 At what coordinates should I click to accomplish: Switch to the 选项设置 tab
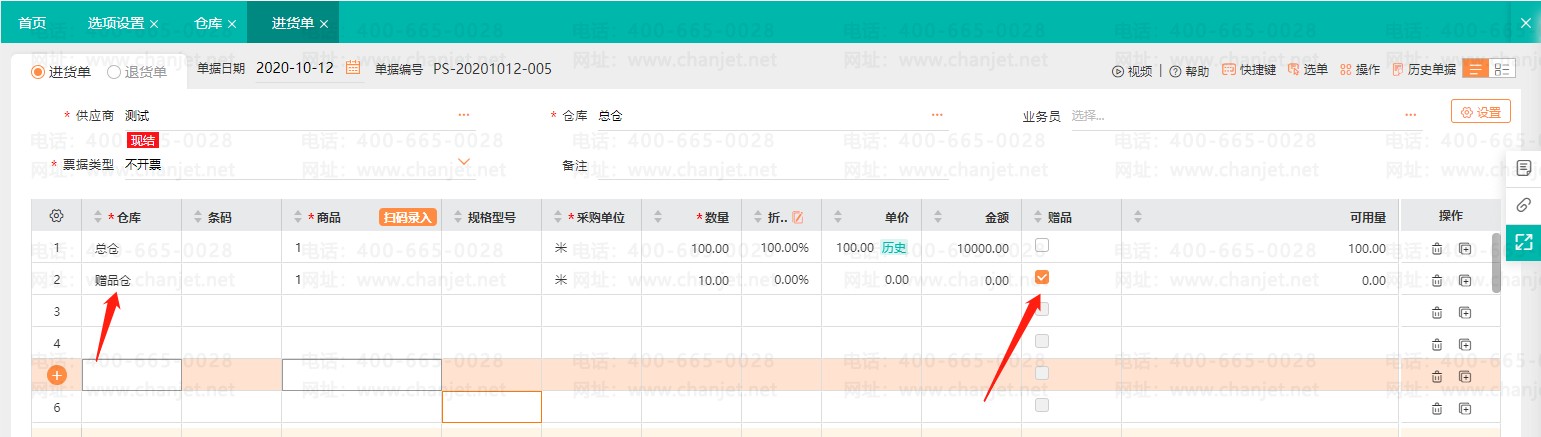[116, 22]
